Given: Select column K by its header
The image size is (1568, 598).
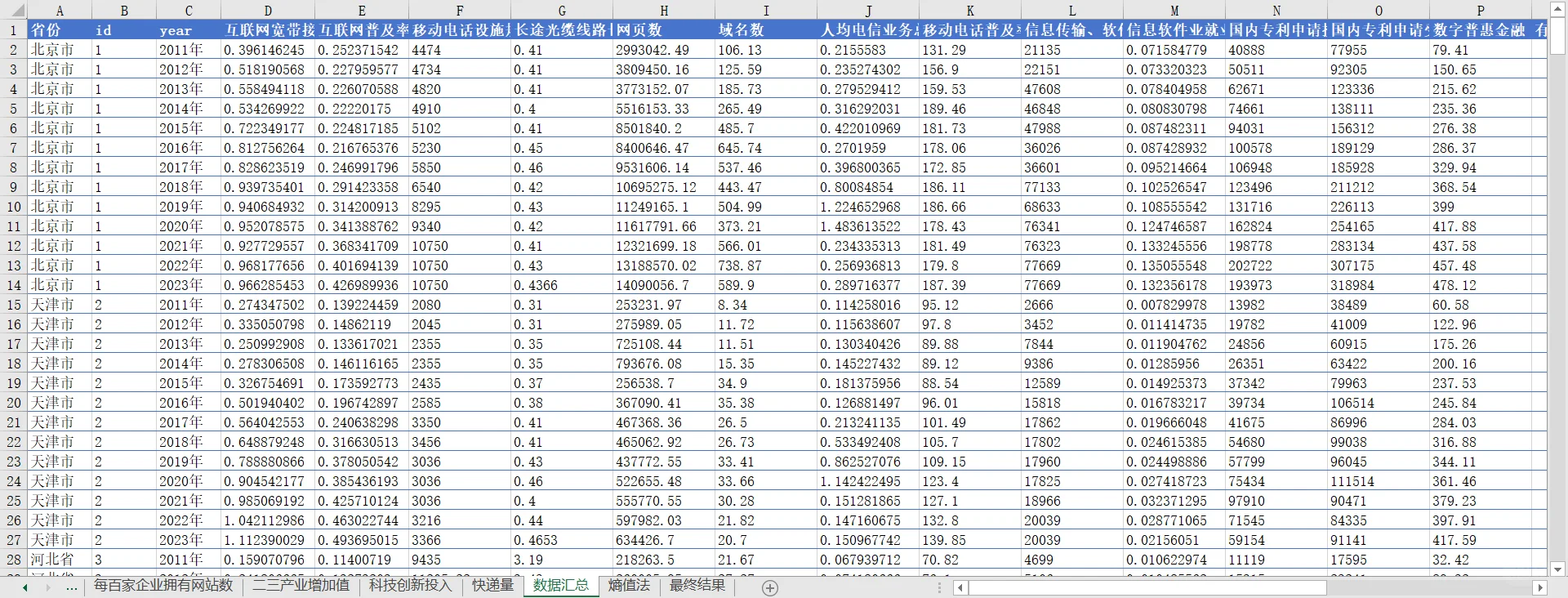Looking at the screenshot, I should point(970,11).
